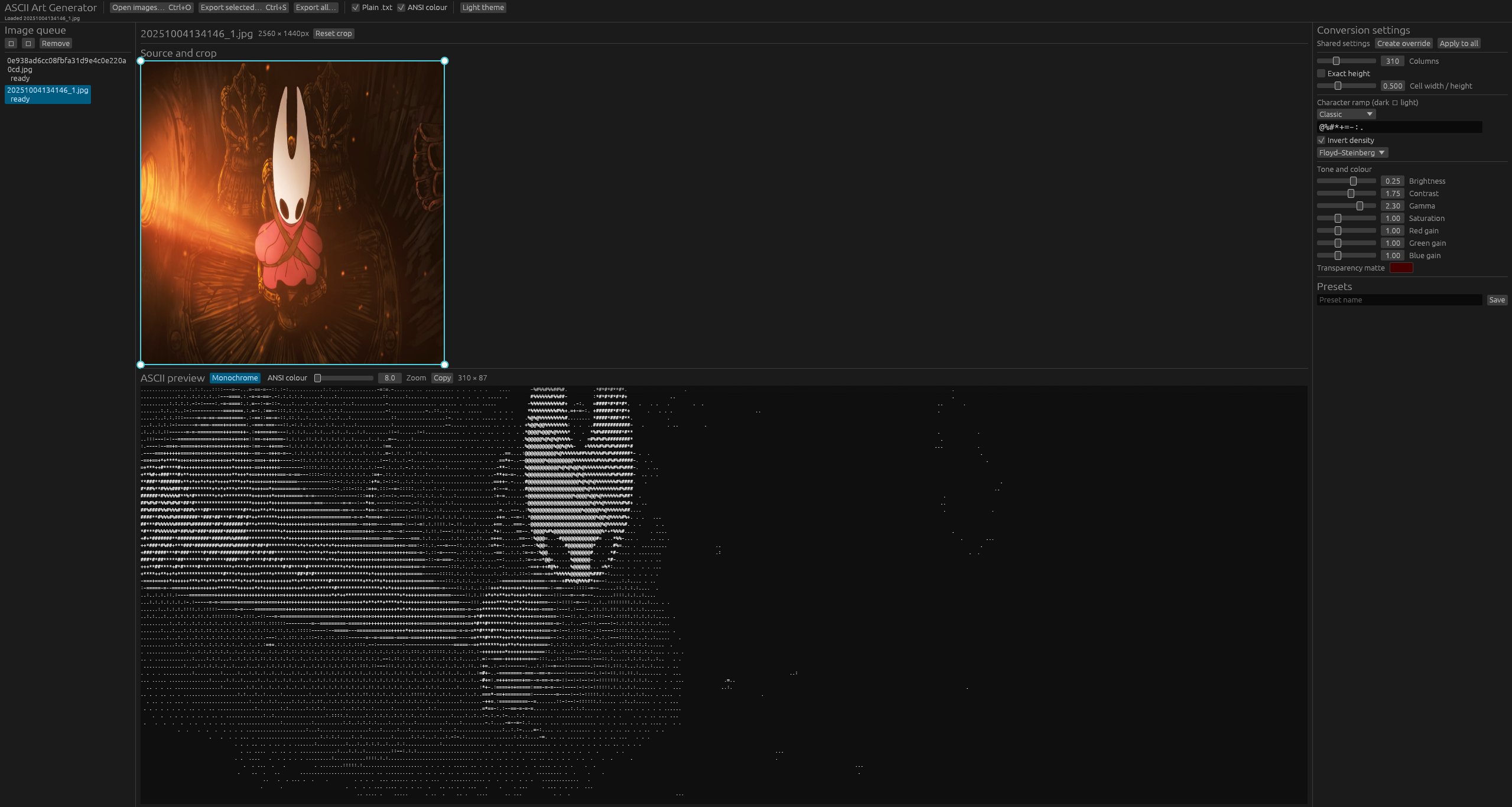
Task: Open the Transparency matte colour swatch
Action: pyautogui.click(x=1401, y=268)
